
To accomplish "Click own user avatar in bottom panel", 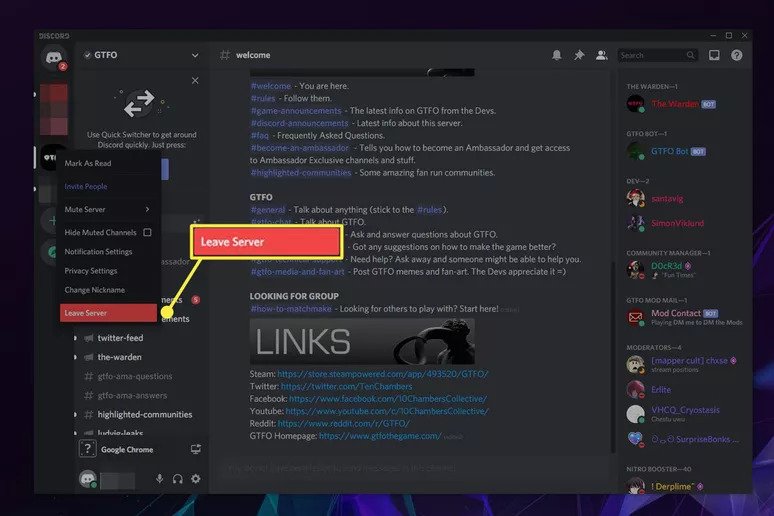I will [x=88, y=478].
